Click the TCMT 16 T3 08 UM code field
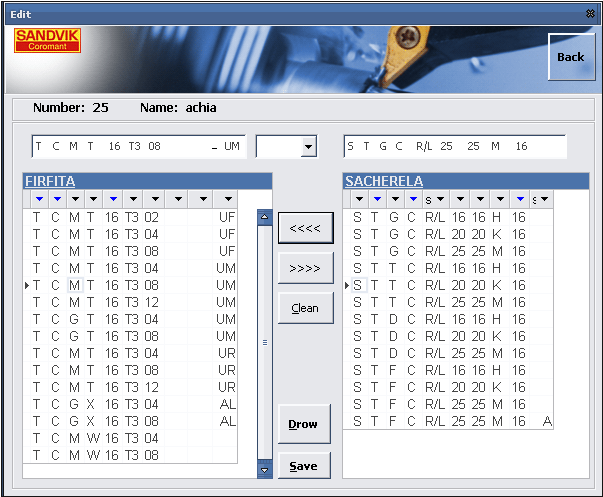 [138, 147]
